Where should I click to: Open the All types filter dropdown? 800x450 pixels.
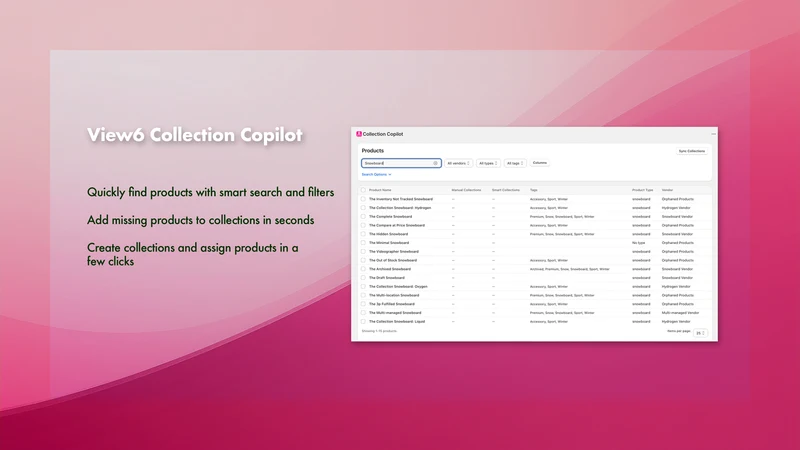tap(488, 163)
